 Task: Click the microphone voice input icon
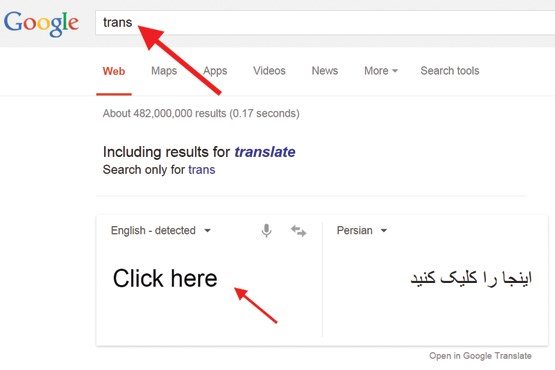tap(267, 230)
